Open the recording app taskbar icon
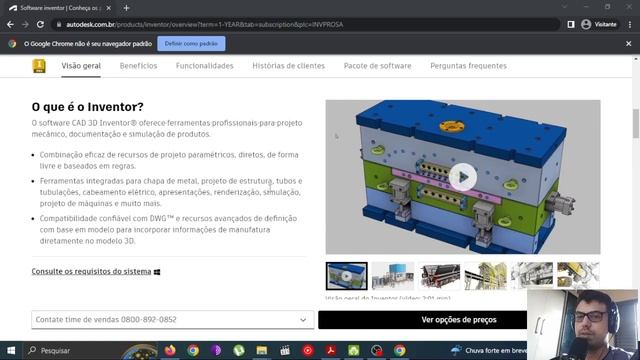 point(376,351)
